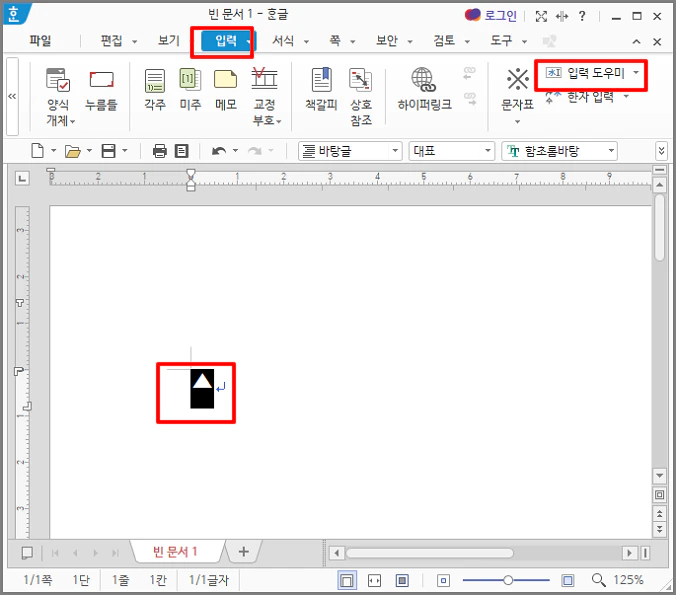Open print preview icon
Viewport: 676px width, 595px height.
click(x=182, y=151)
